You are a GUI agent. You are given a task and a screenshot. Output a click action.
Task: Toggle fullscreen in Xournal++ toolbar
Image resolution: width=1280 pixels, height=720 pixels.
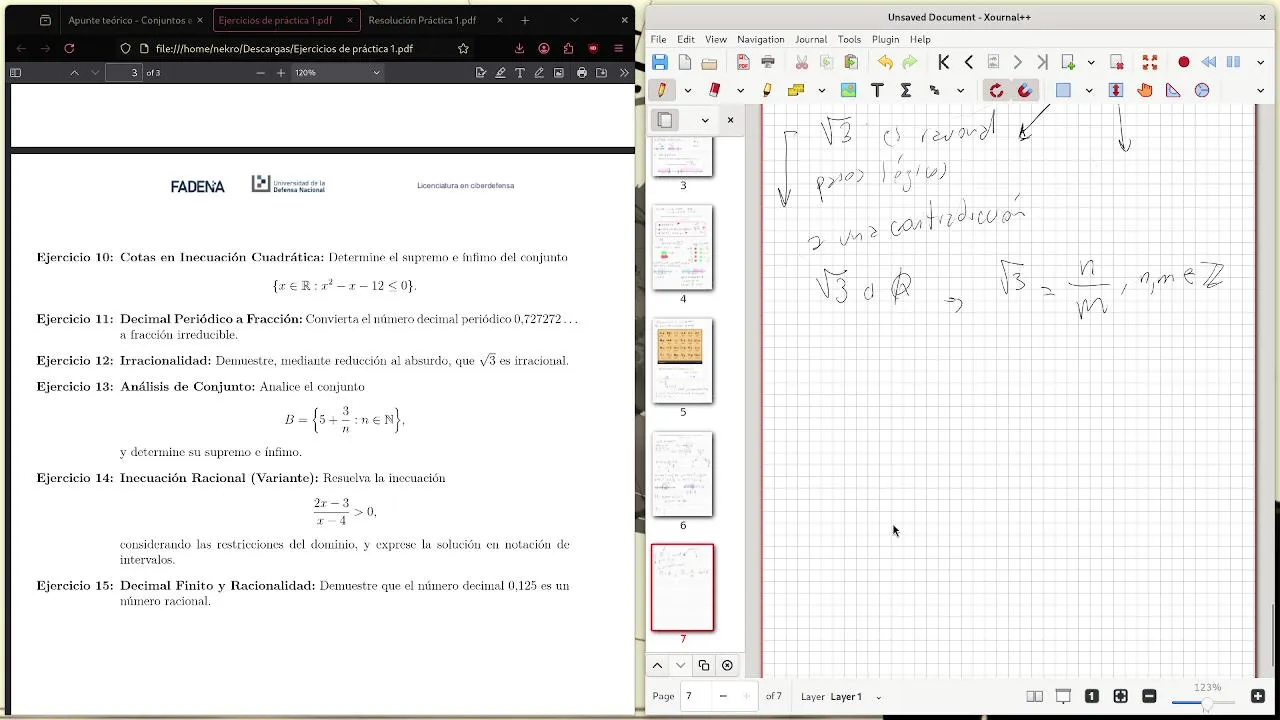pos(1150,62)
